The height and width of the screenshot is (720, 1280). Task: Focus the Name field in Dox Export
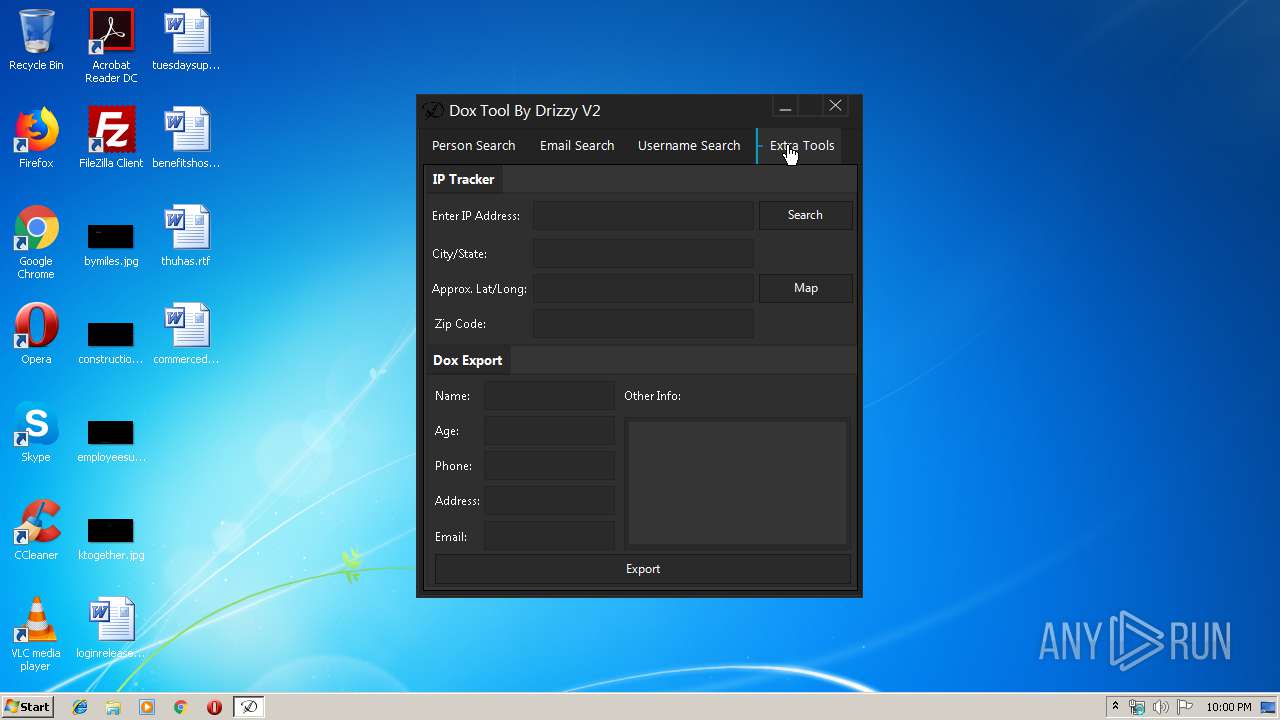point(549,396)
